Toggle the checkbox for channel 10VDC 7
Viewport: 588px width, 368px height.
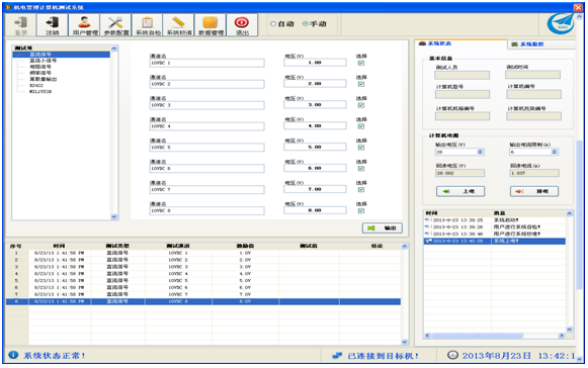(x=361, y=189)
